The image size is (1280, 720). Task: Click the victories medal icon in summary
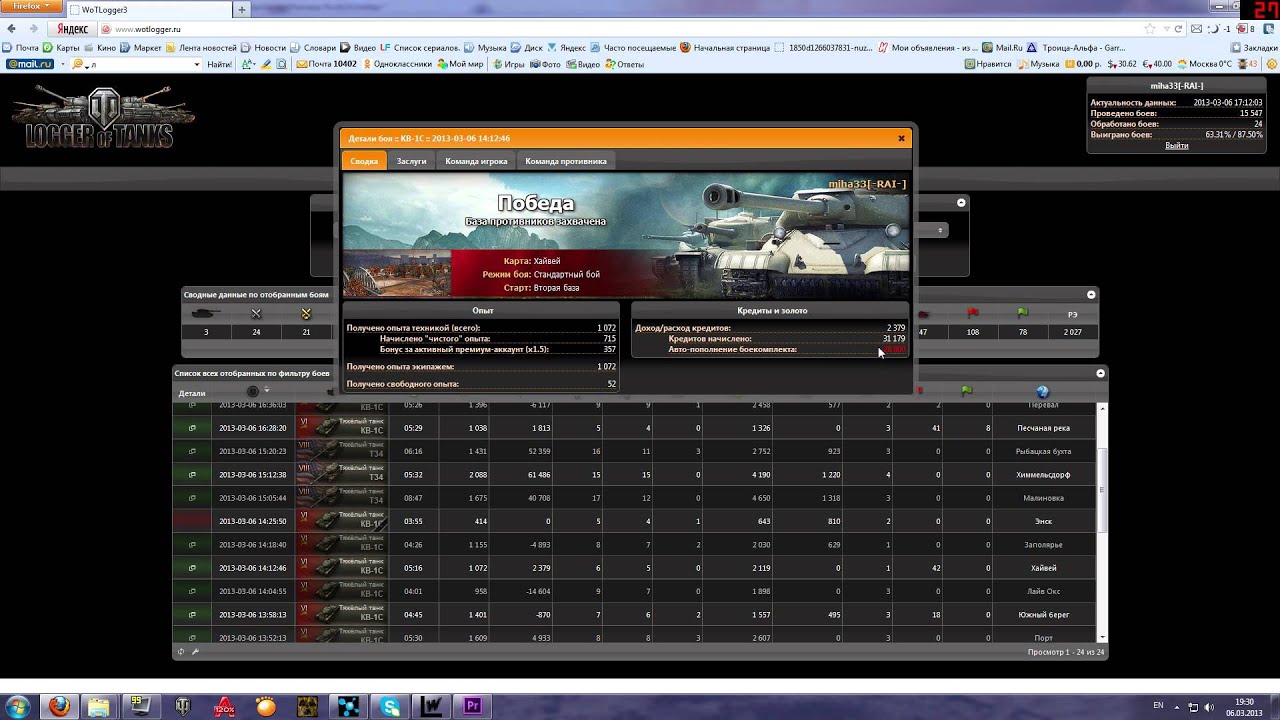click(306, 314)
